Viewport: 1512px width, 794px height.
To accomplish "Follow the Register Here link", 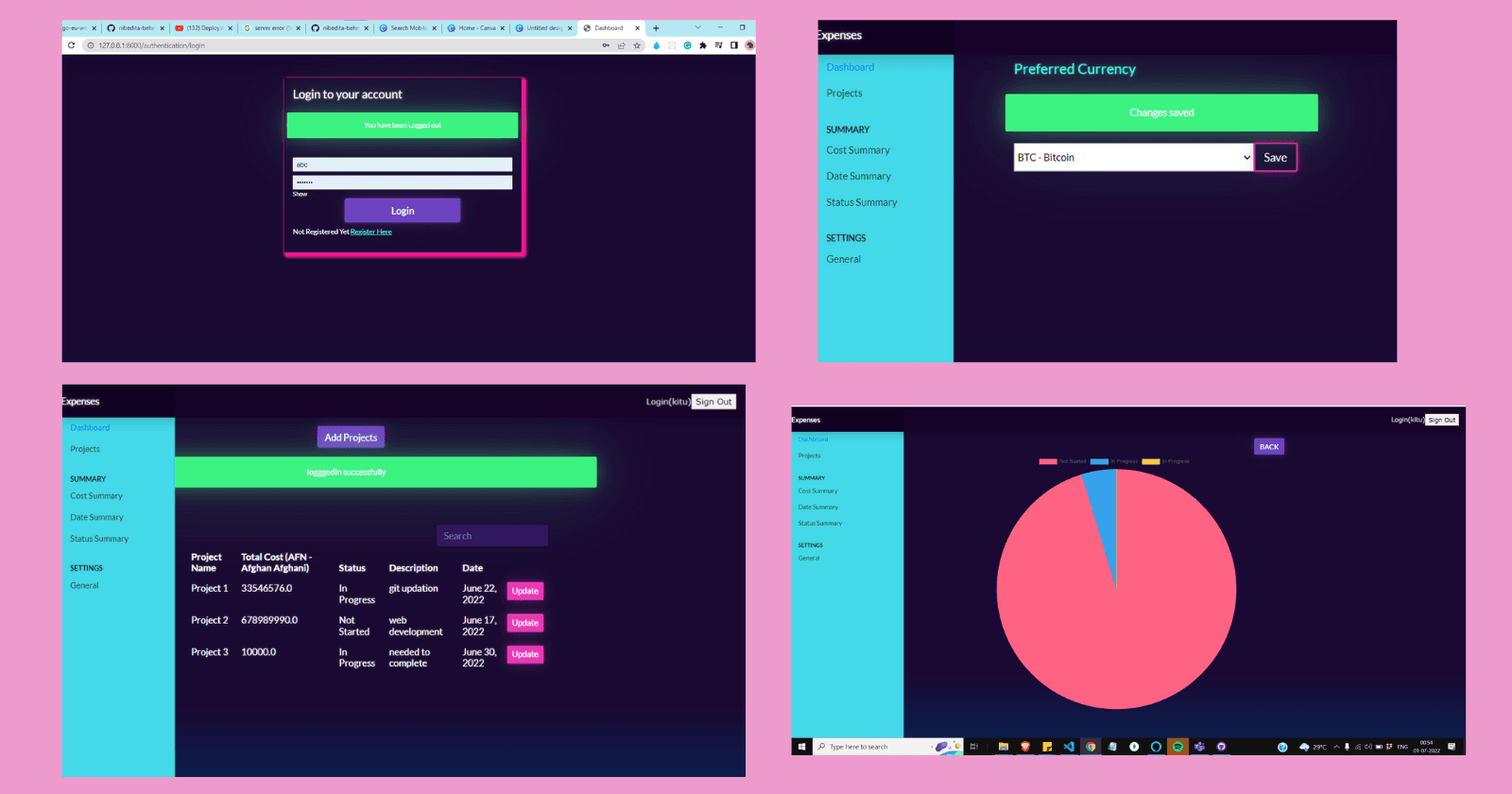I will (370, 232).
